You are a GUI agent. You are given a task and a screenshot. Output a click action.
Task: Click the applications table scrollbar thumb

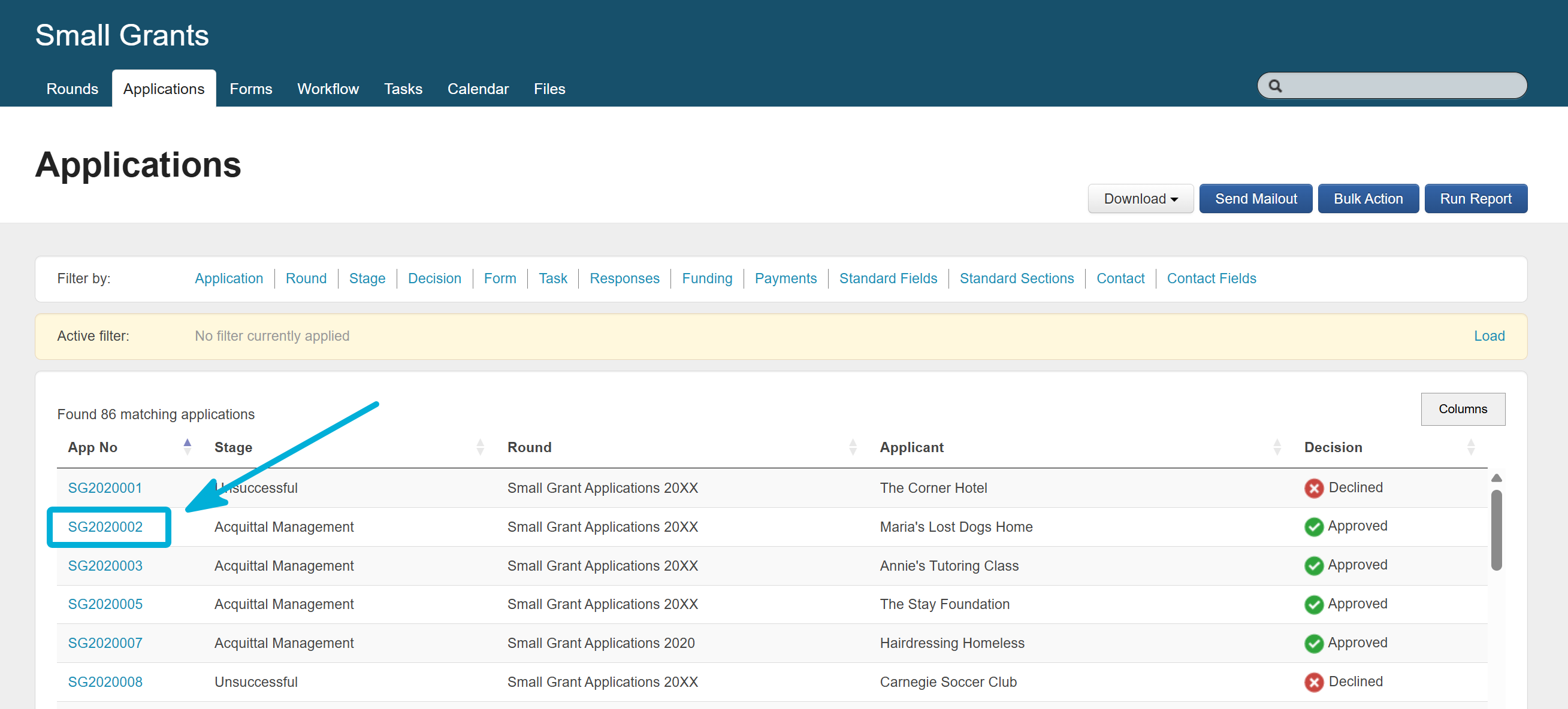[x=1496, y=529]
